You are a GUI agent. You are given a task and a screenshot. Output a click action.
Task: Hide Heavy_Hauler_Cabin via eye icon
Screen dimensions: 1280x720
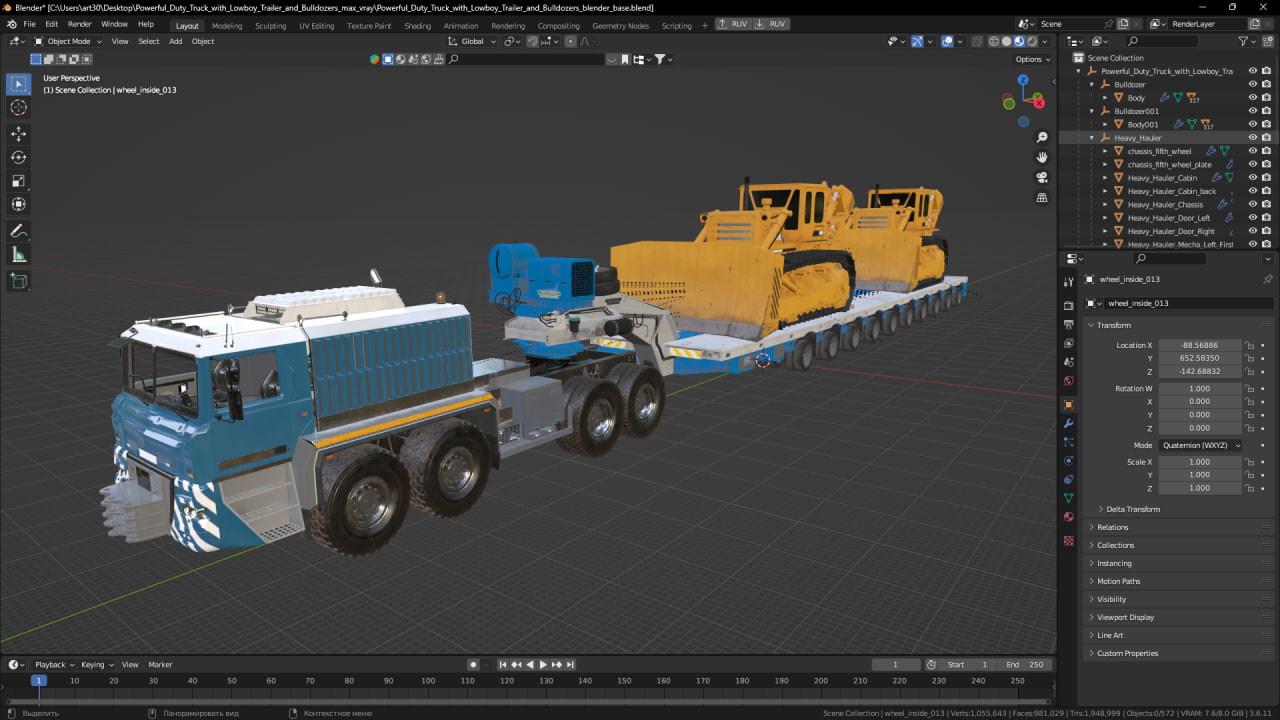point(1252,178)
